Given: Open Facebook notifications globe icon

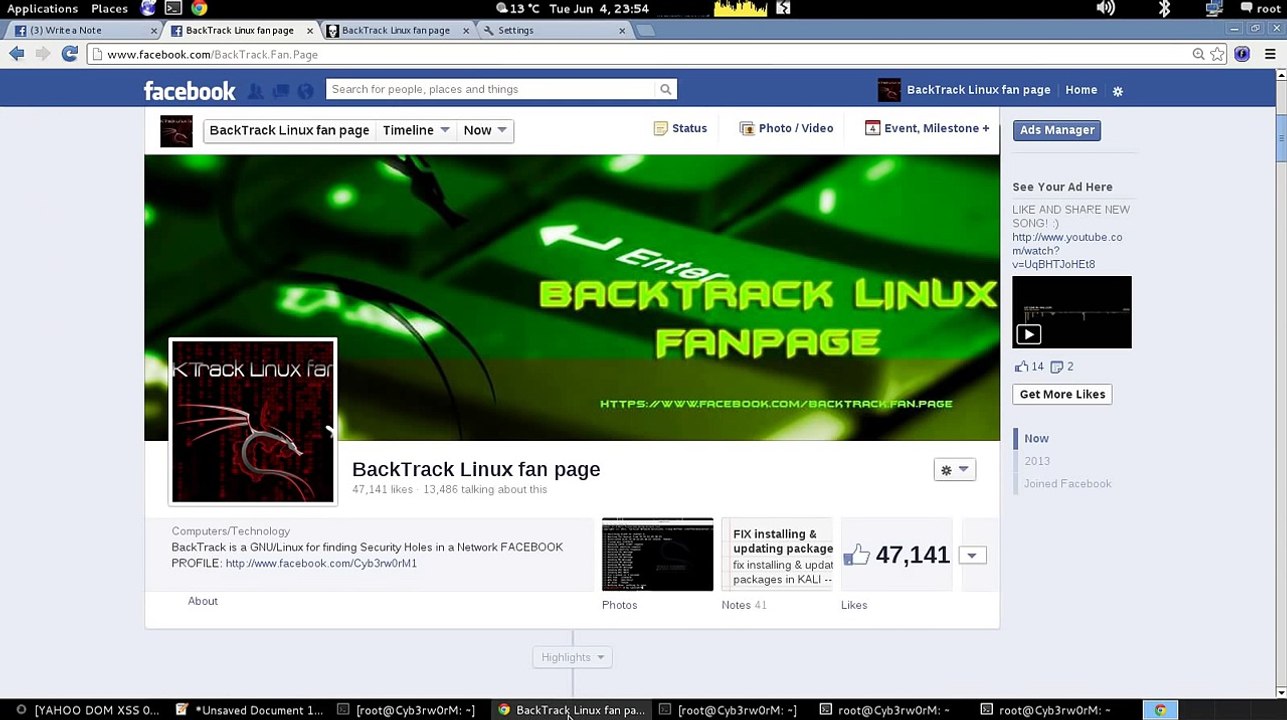Looking at the screenshot, I should (306, 91).
